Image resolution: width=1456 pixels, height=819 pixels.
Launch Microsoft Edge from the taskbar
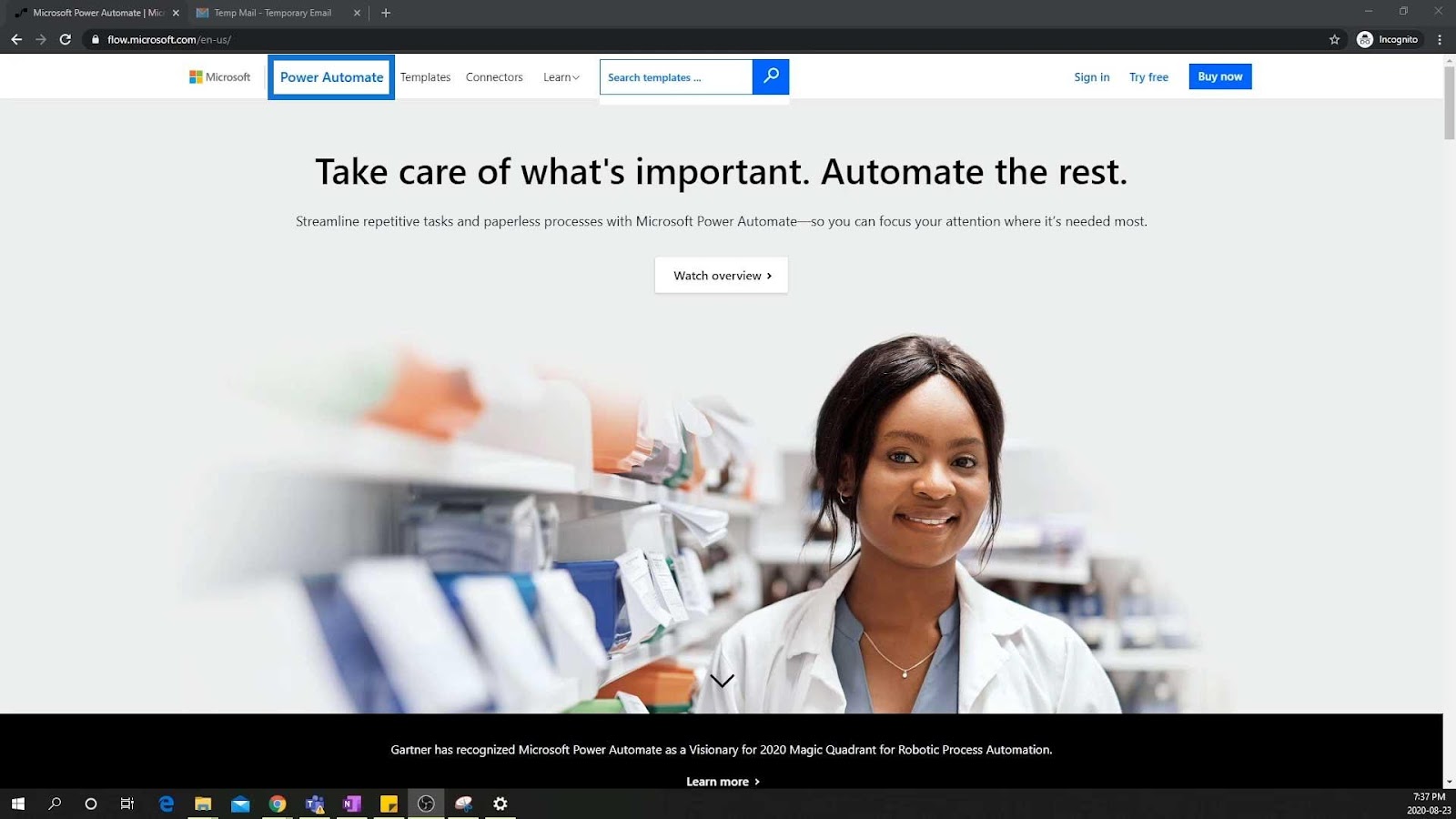(167, 804)
